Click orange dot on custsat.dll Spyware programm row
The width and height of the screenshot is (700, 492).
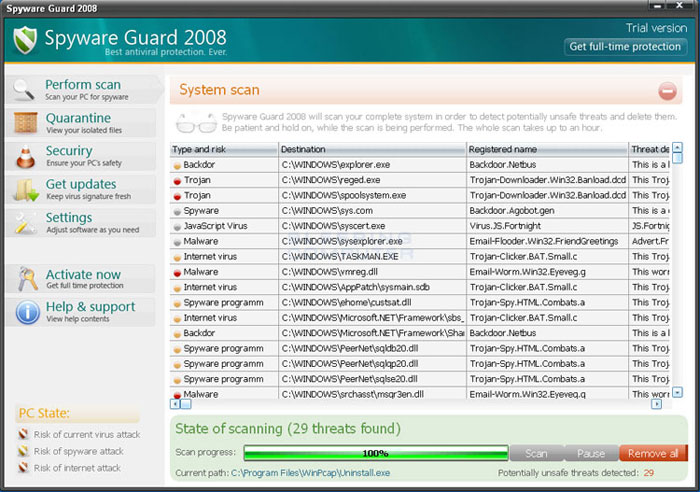click(x=177, y=304)
